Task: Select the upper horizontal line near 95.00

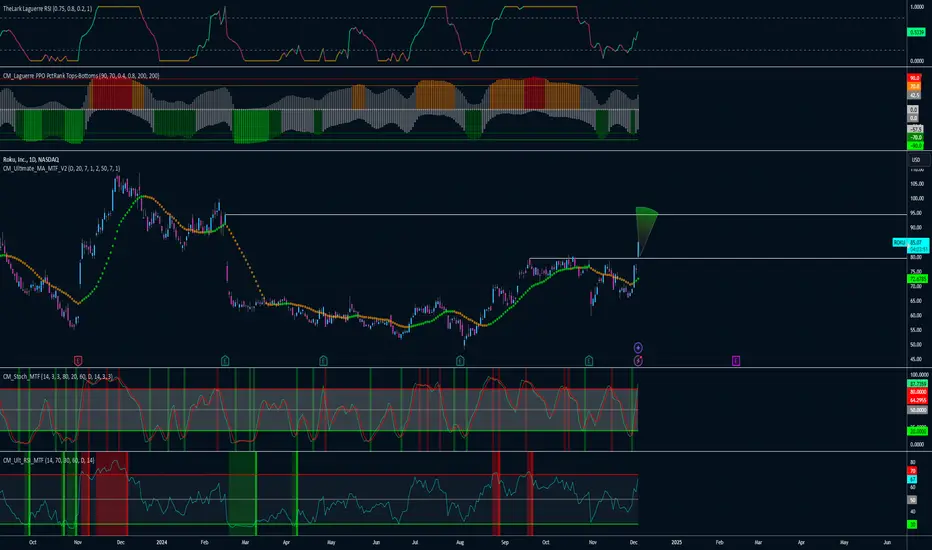Action: tap(565, 214)
